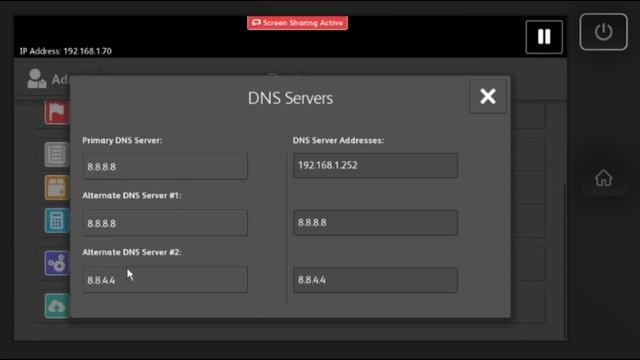Click the Screen Sharing Active banner

point(298,23)
